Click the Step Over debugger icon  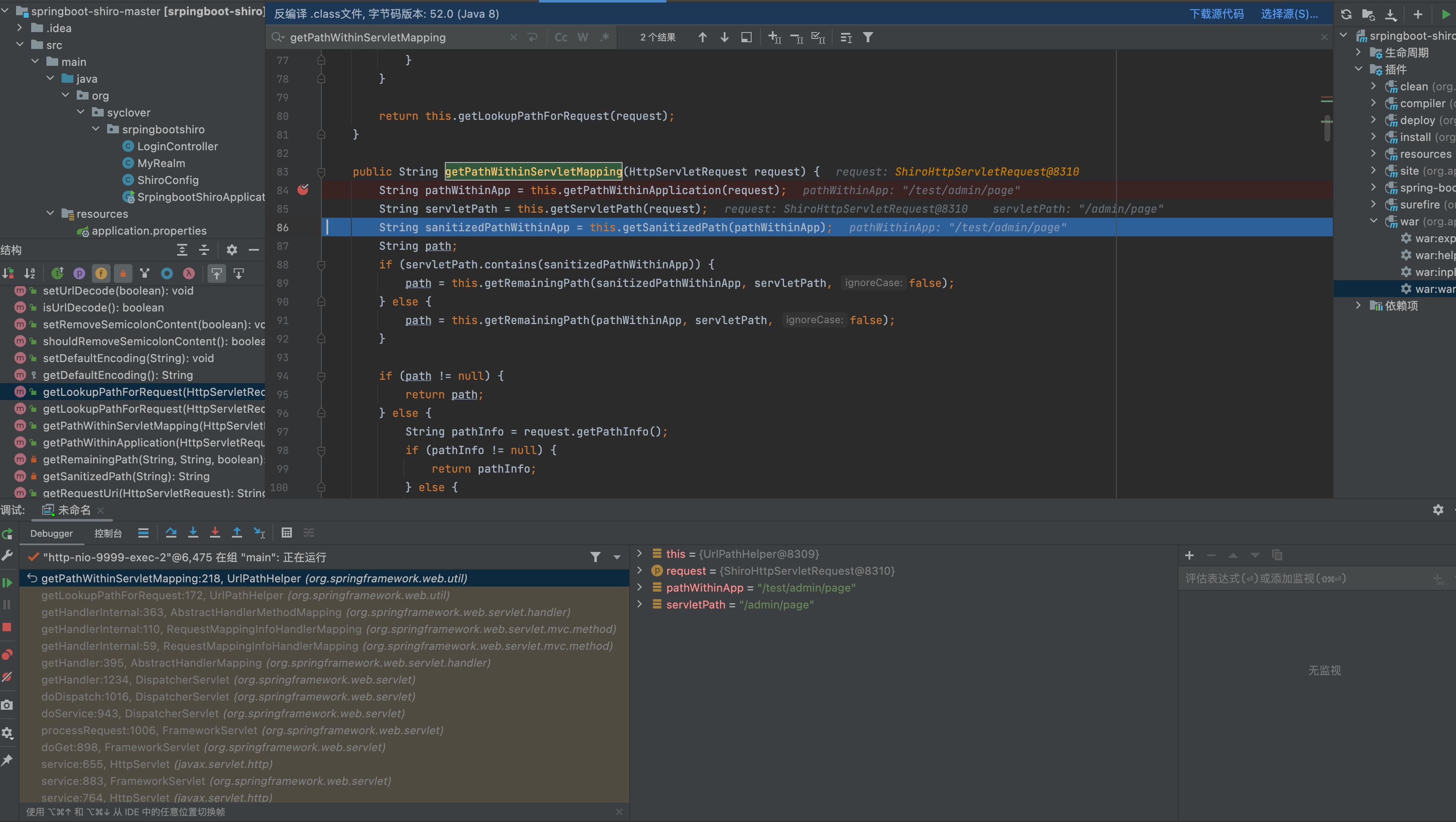[x=171, y=533]
